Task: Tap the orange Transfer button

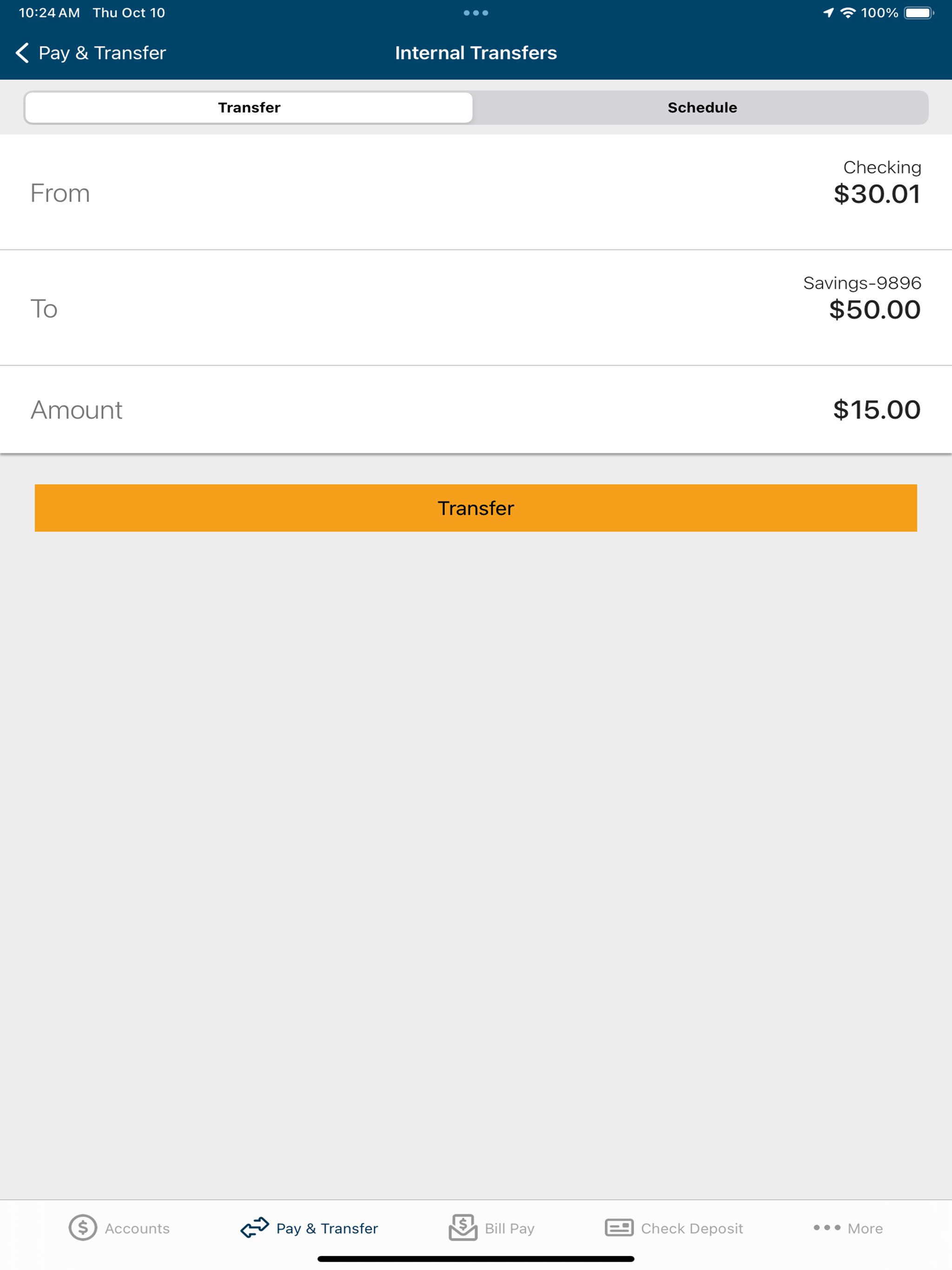Action: click(x=476, y=508)
